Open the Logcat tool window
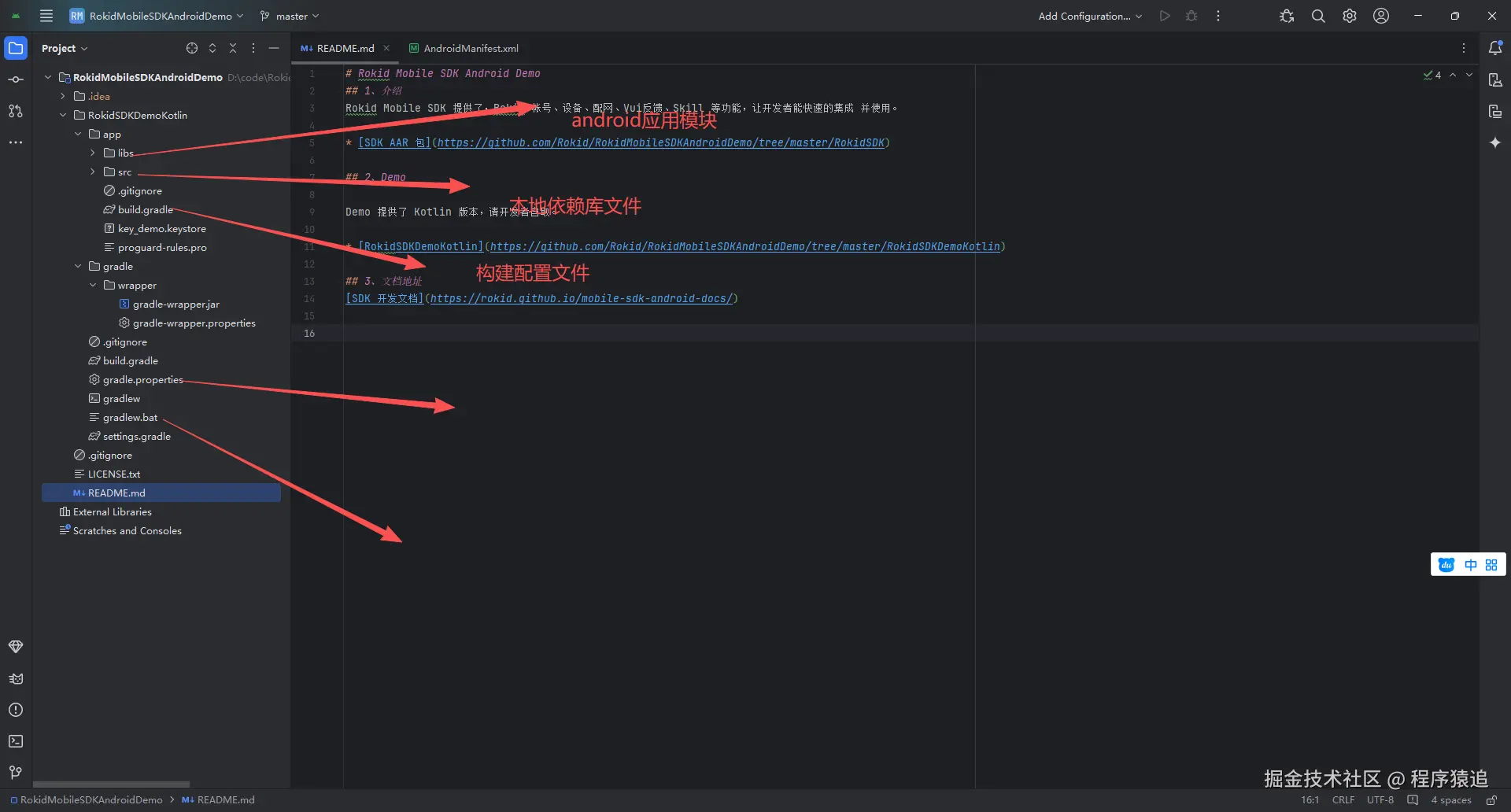This screenshot has height=812, width=1511. point(16,678)
